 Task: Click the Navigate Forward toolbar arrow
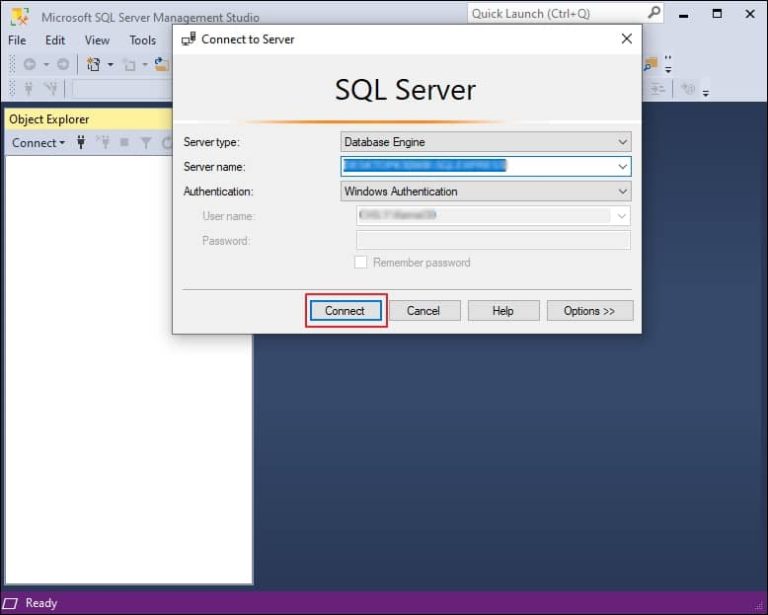[63, 64]
